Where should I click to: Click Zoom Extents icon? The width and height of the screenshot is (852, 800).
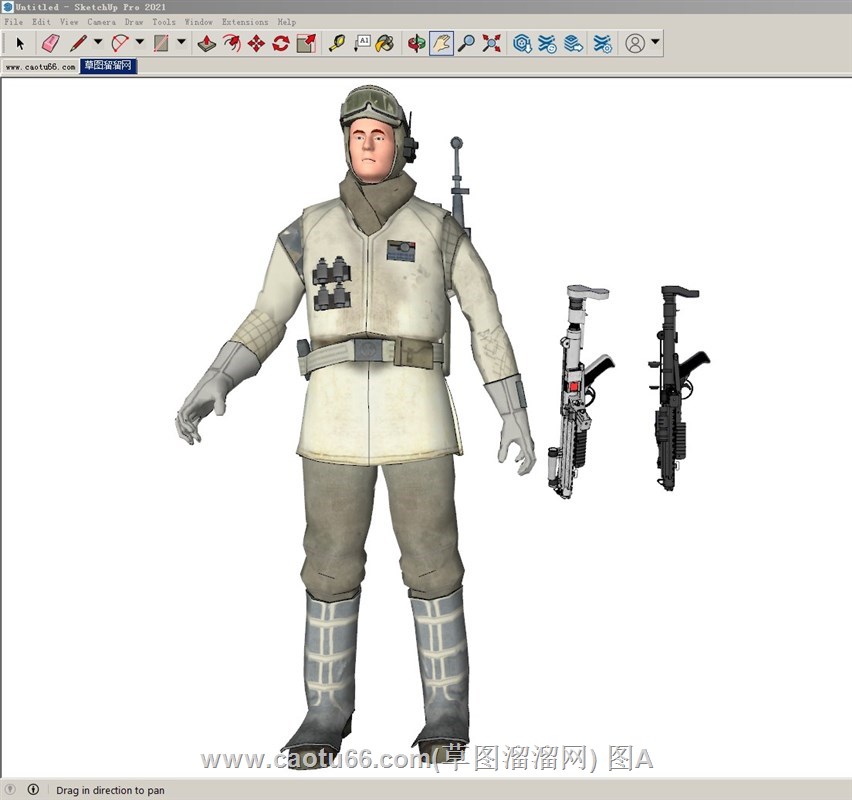[491, 44]
